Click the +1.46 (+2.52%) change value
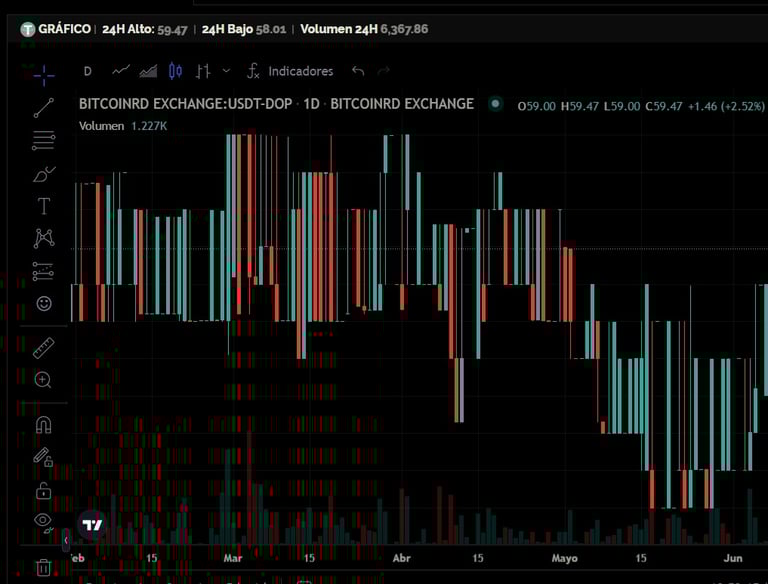Viewport: 768px width, 584px height. tap(726, 106)
